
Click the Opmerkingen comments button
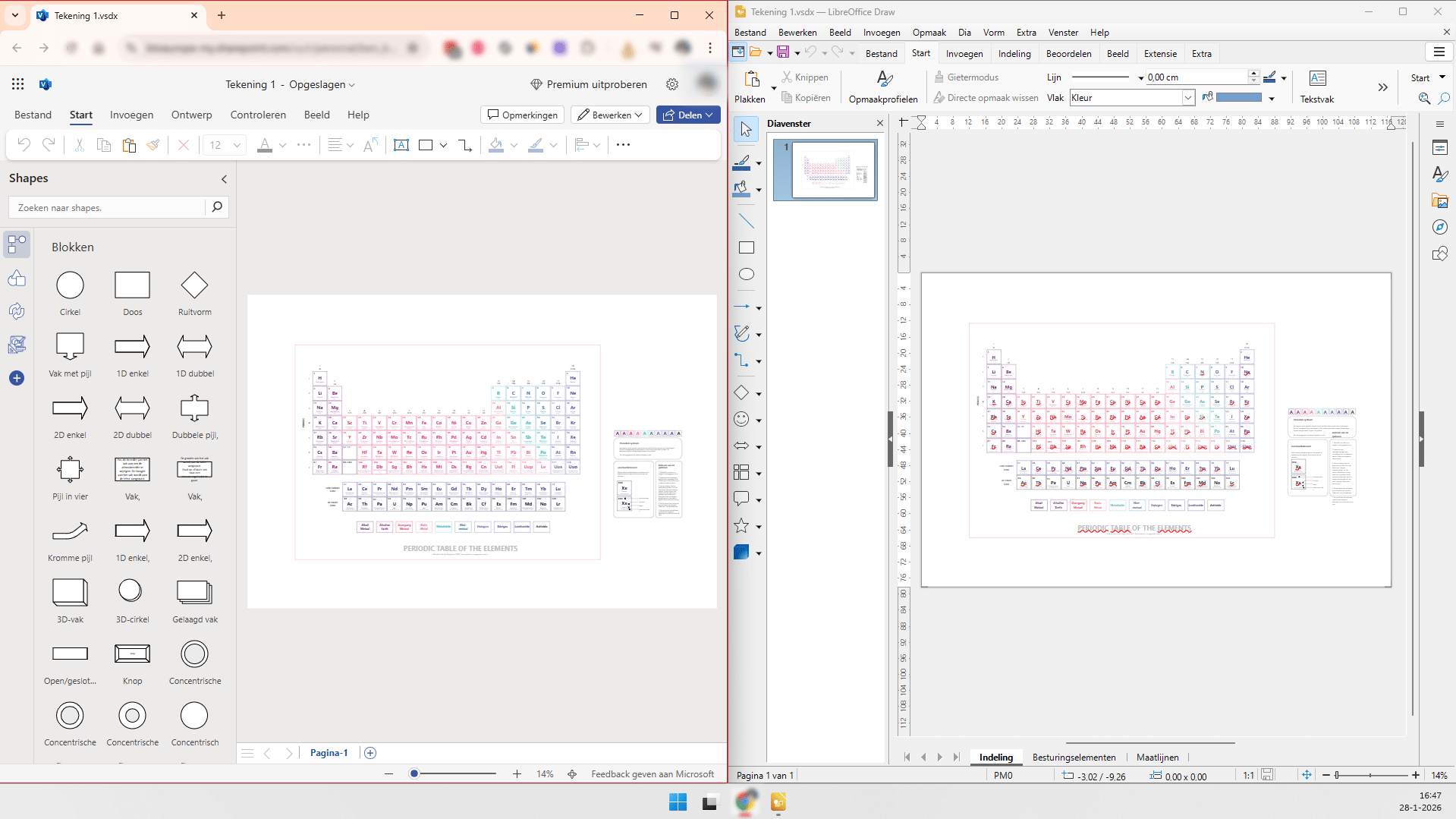523,115
